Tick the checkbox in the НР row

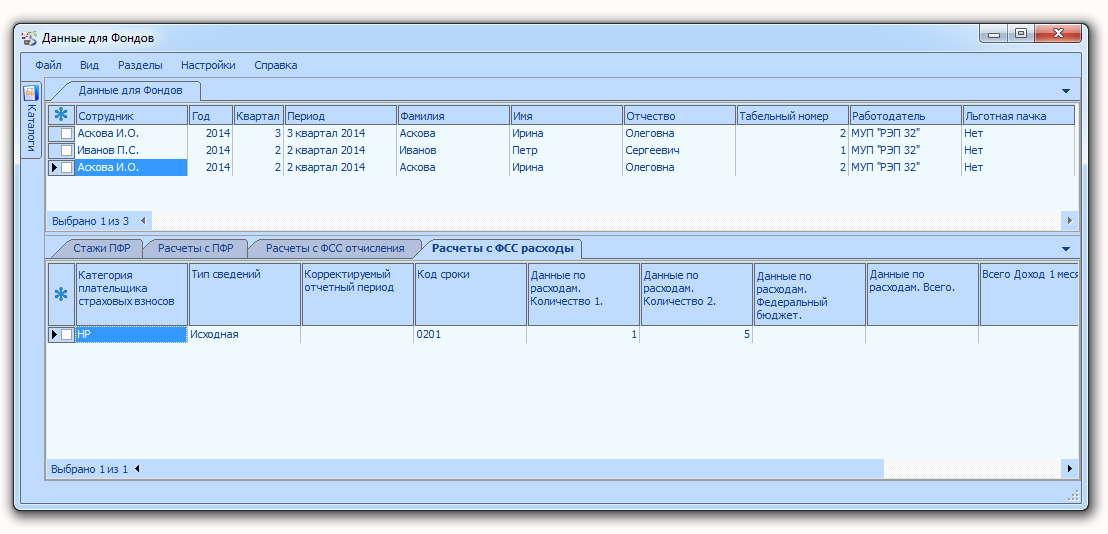(66, 335)
